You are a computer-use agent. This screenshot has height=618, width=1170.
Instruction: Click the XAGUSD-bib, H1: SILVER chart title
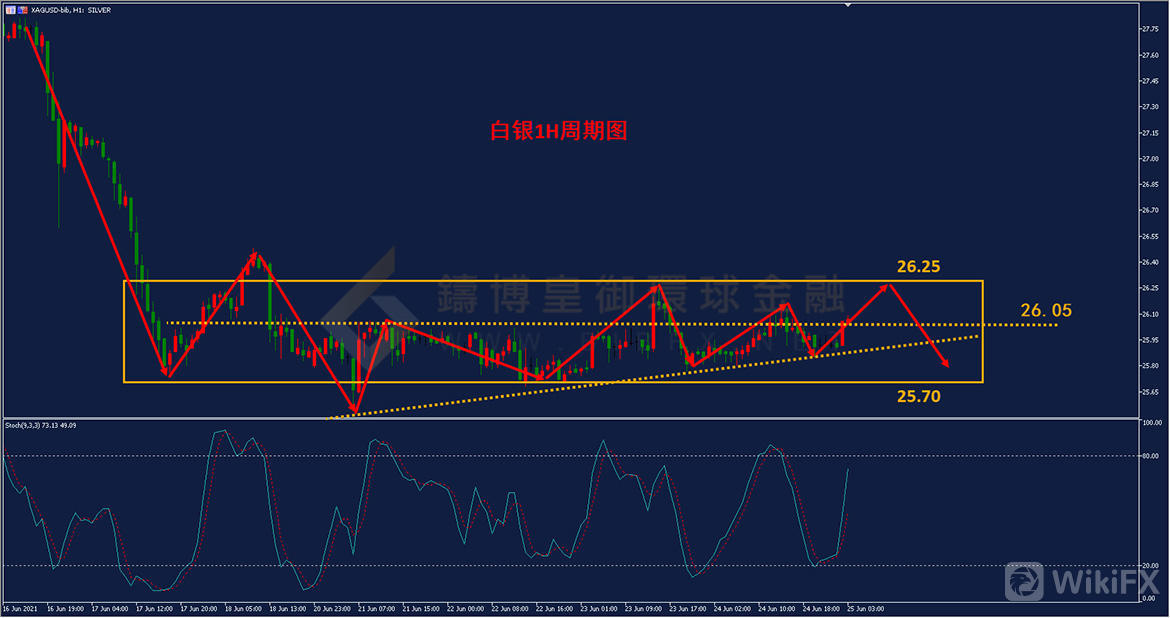click(72, 9)
